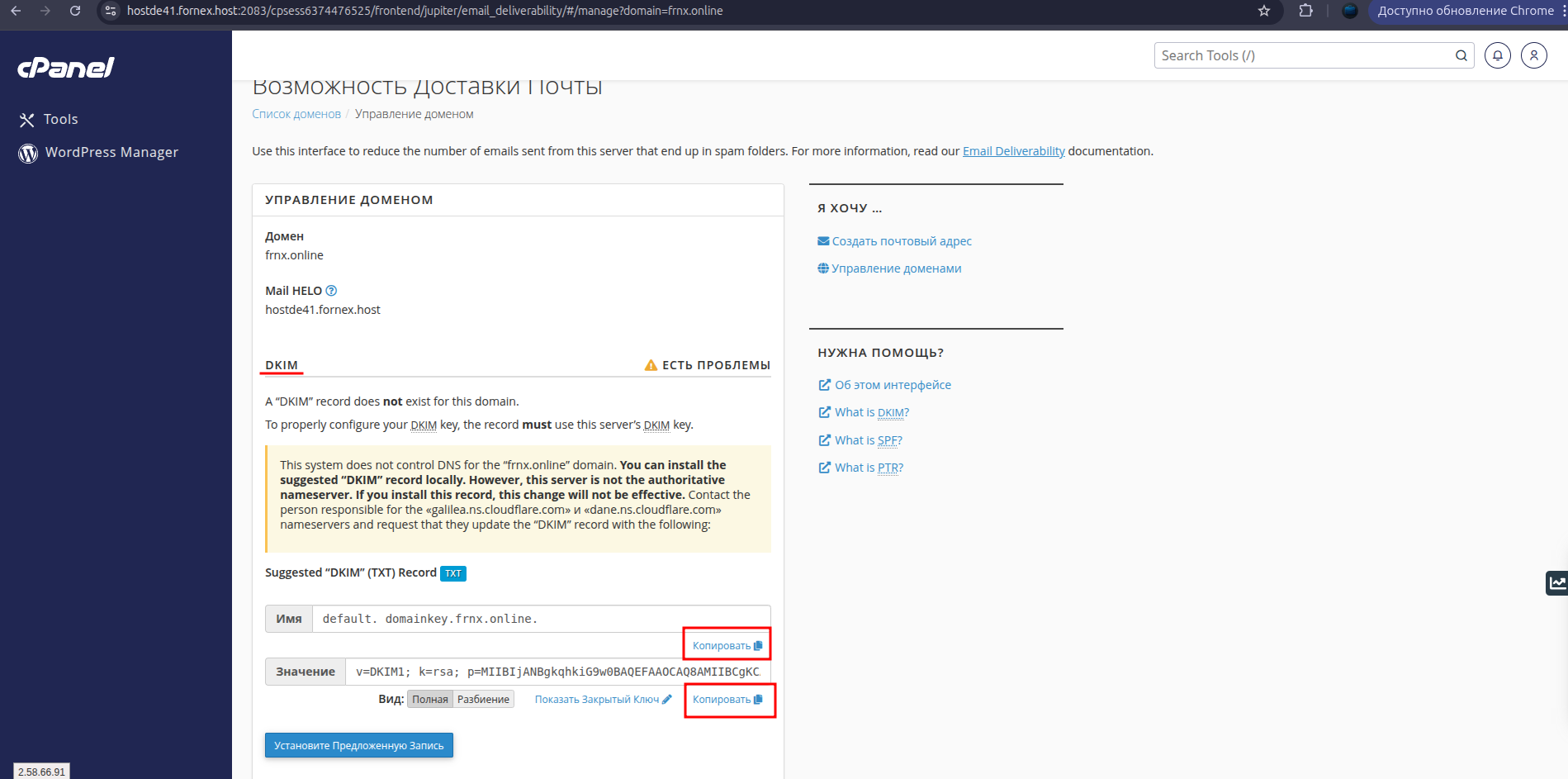Open the notifications bell icon

(x=1497, y=55)
